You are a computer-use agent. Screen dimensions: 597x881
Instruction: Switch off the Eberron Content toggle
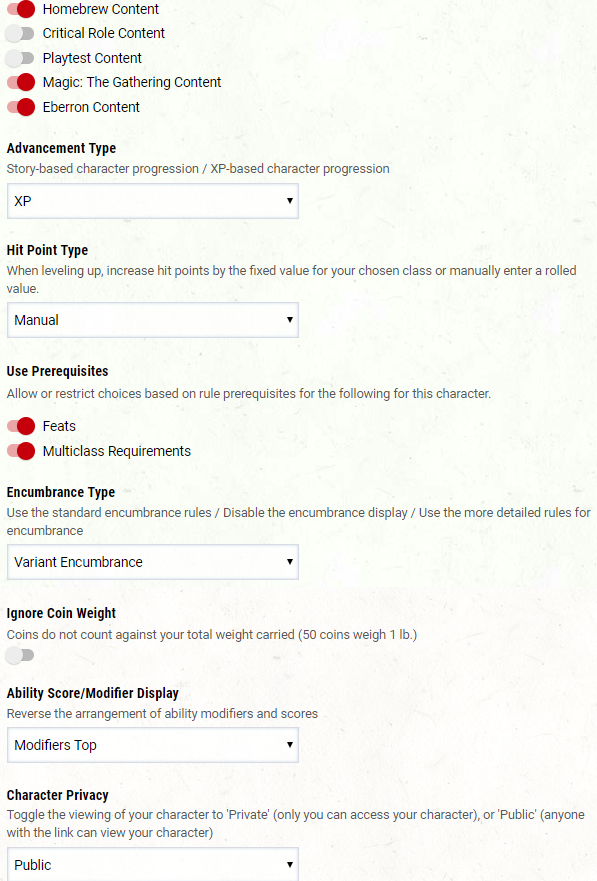click(x=21, y=107)
